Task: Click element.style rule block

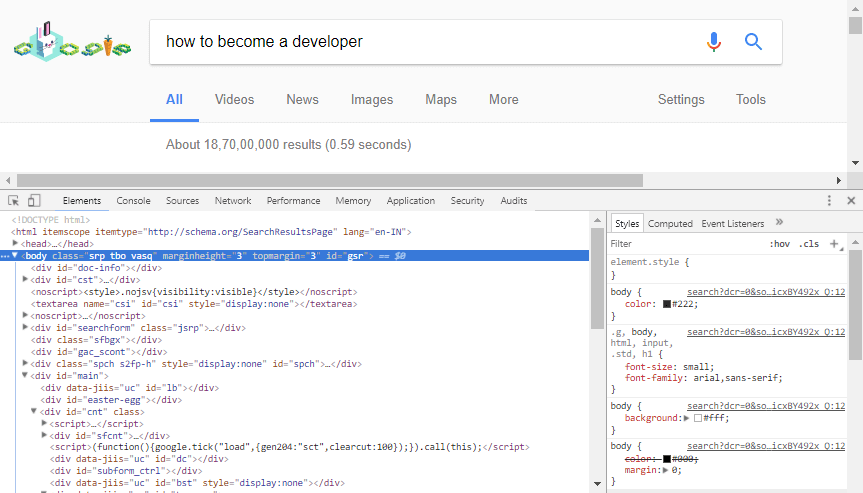Action: [x=727, y=269]
